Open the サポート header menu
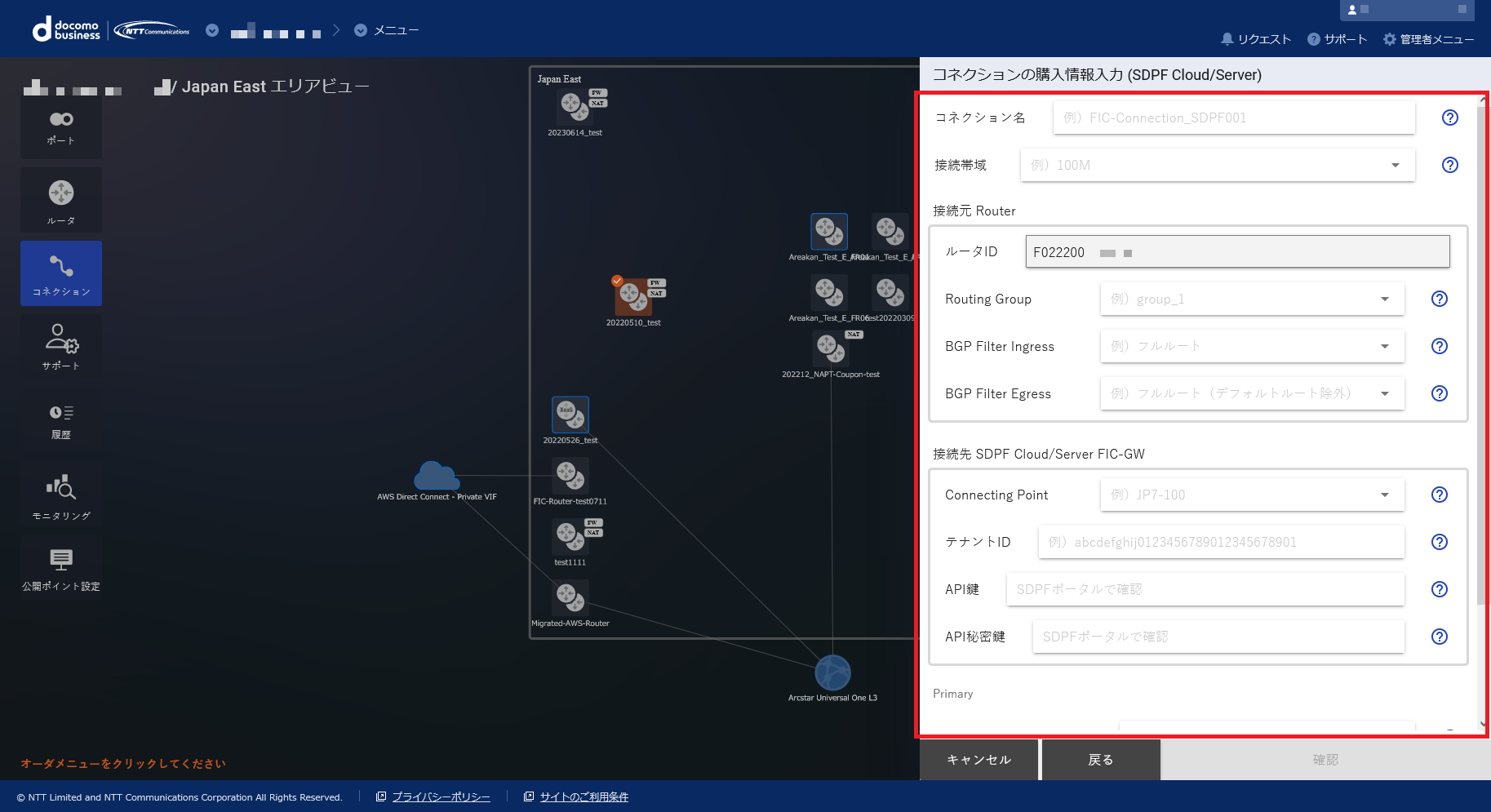The height and width of the screenshot is (812, 1491). click(1337, 39)
